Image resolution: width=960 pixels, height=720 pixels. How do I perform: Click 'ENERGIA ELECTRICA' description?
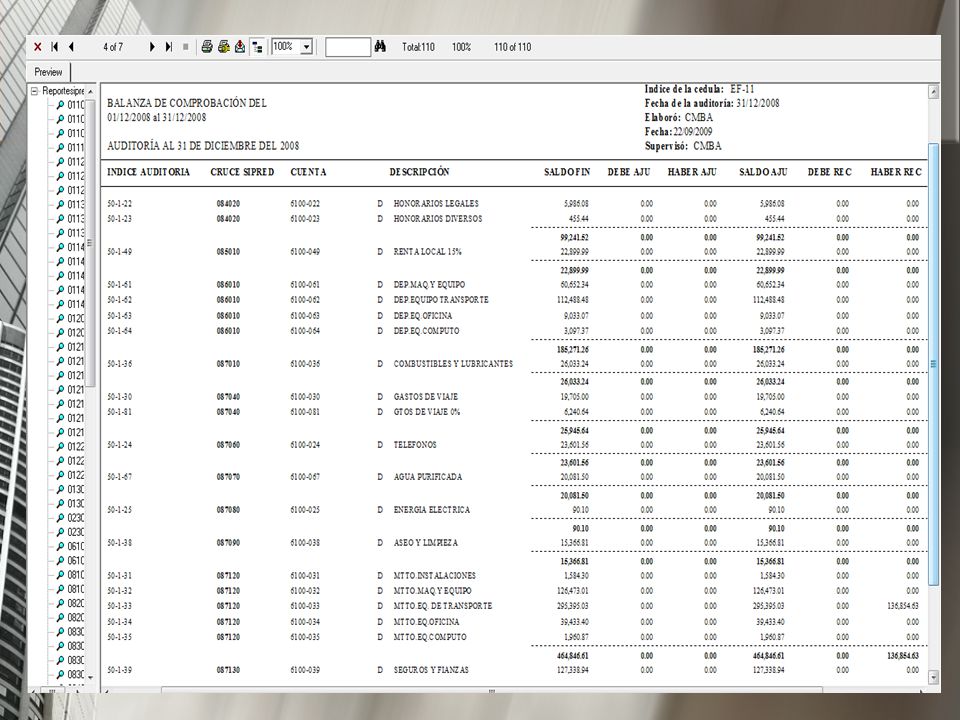pyautogui.click(x=432, y=510)
